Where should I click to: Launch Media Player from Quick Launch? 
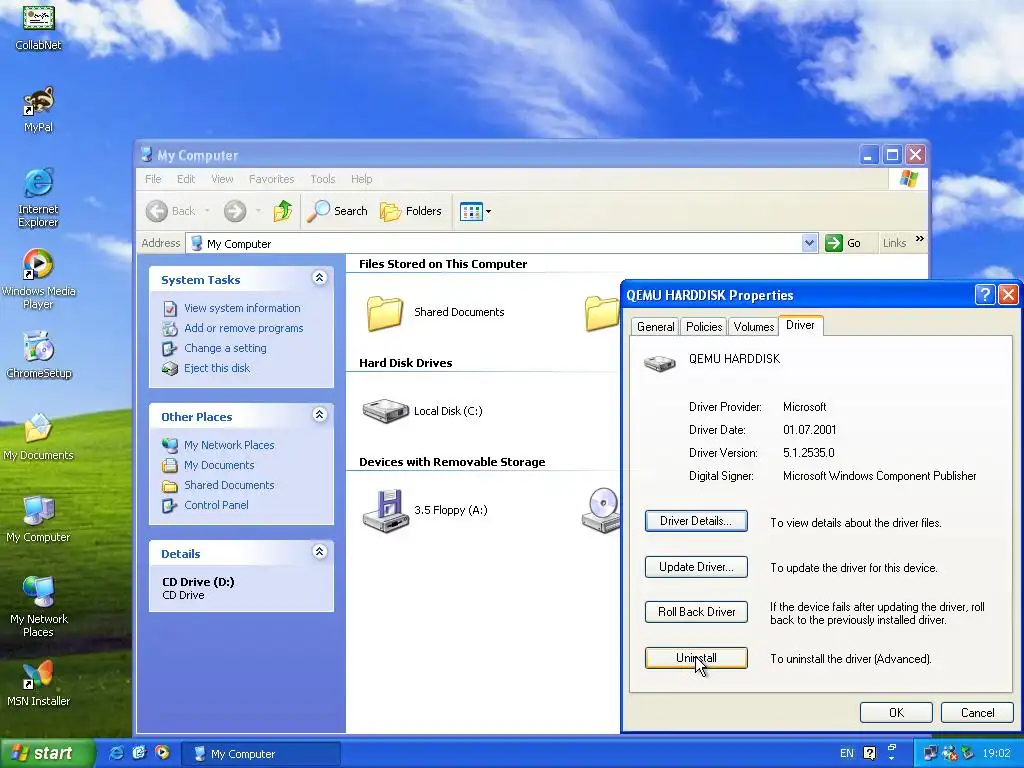pyautogui.click(x=162, y=753)
